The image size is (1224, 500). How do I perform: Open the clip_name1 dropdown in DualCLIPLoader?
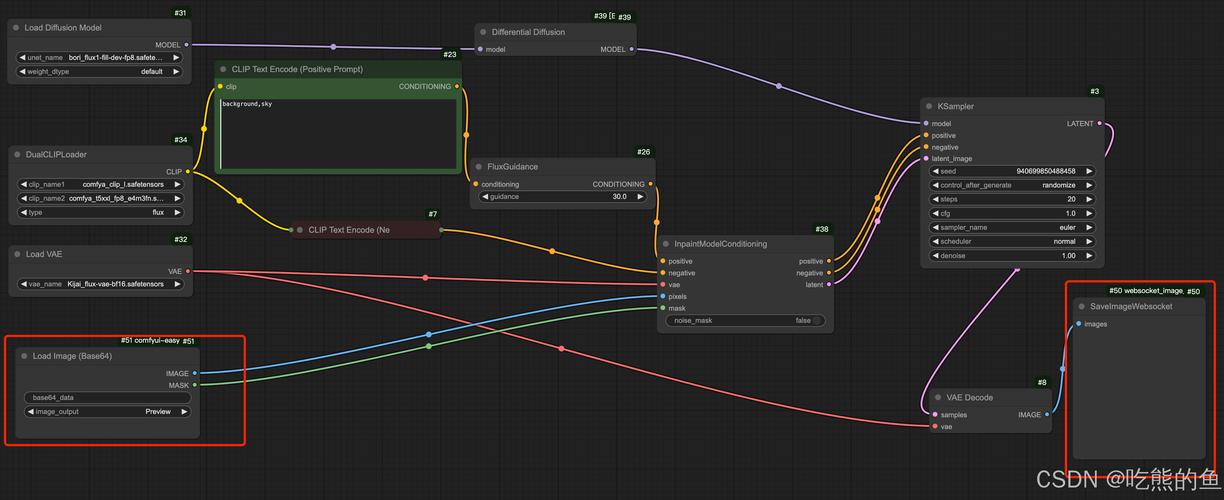[100, 184]
